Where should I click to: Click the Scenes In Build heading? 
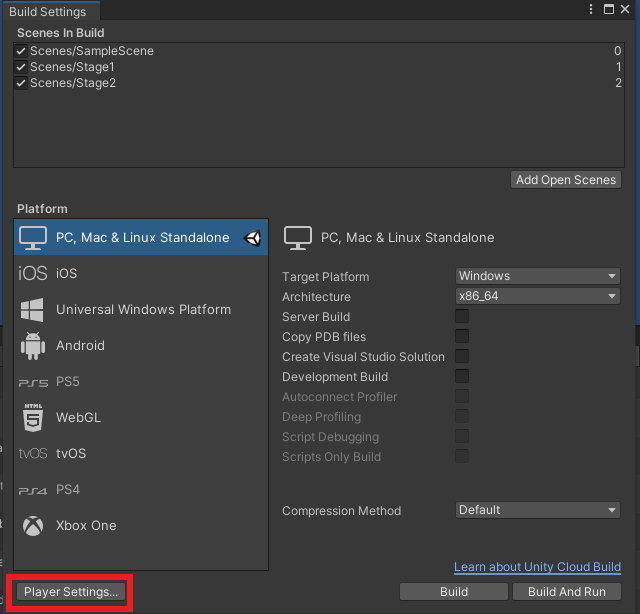pyautogui.click(x=61, y=33)
